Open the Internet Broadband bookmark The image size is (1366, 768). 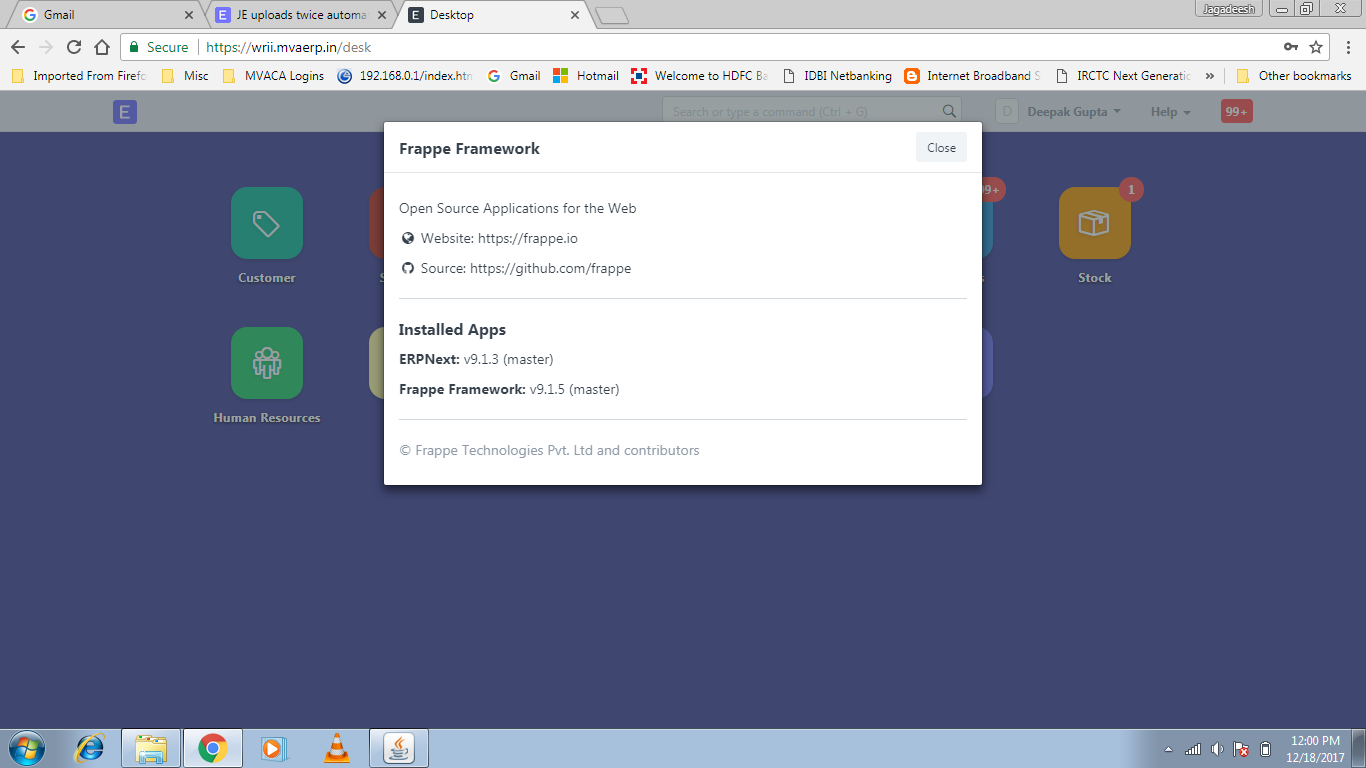973,75
